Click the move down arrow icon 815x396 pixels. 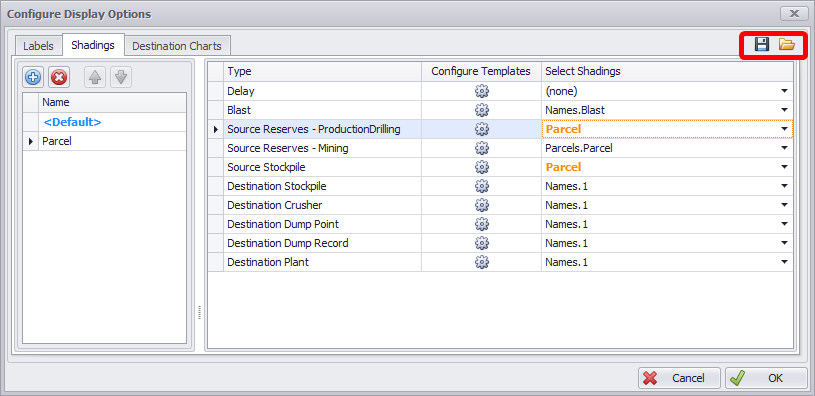(121, 77)
